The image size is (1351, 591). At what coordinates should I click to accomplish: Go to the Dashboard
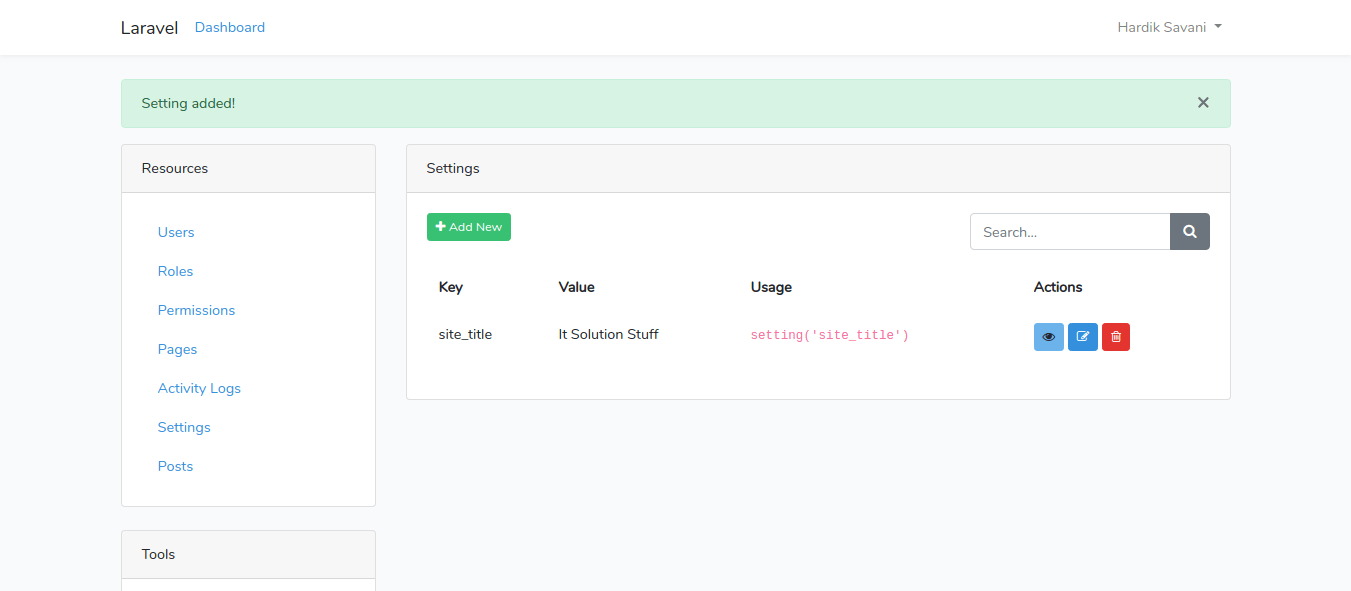point(230,27)
